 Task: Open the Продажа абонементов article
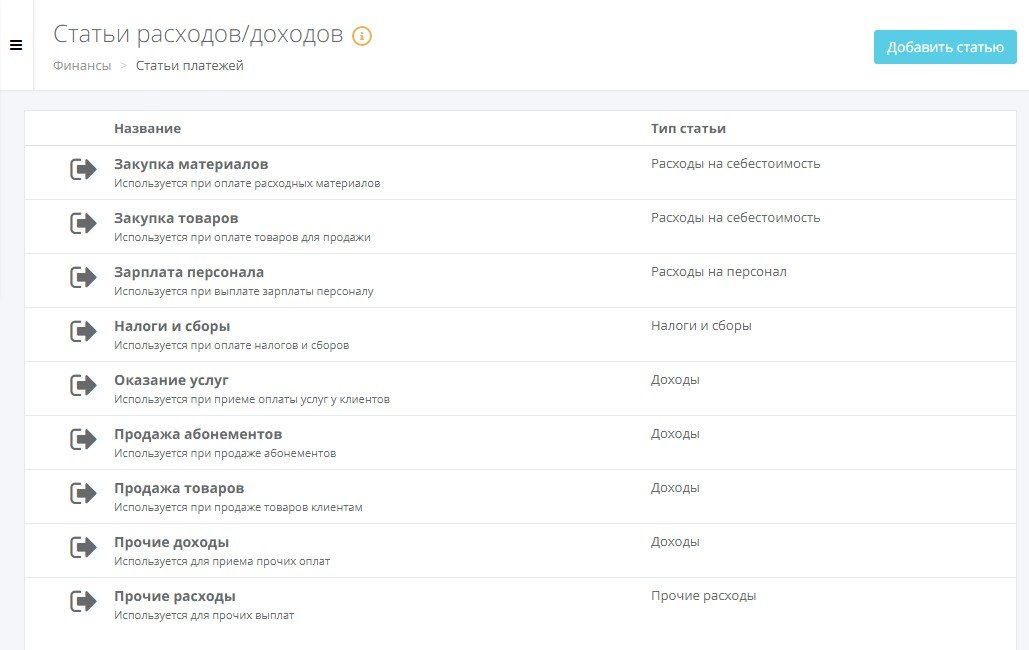point(198,434)
